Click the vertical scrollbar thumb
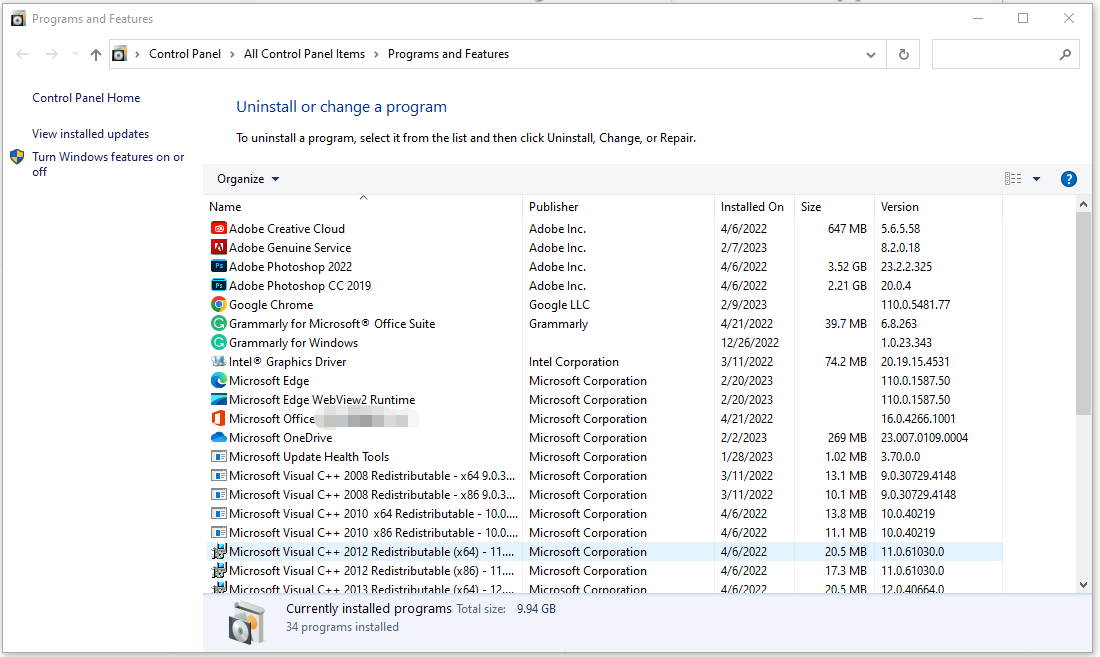This screenshot has height=657, width=1100. pos(1083,313)
